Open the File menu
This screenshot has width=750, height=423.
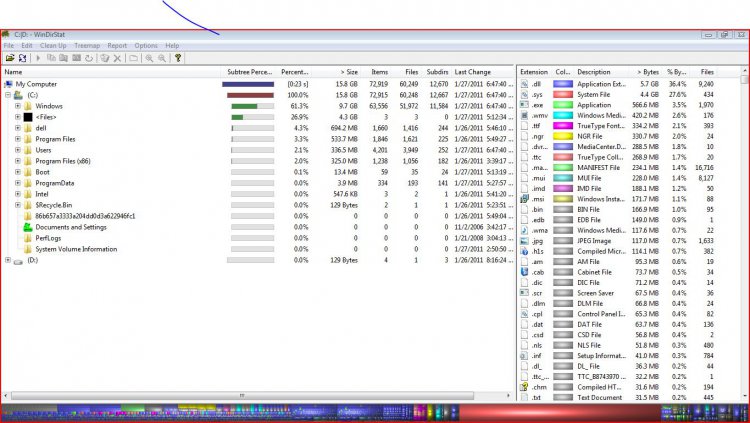point(9,45)
